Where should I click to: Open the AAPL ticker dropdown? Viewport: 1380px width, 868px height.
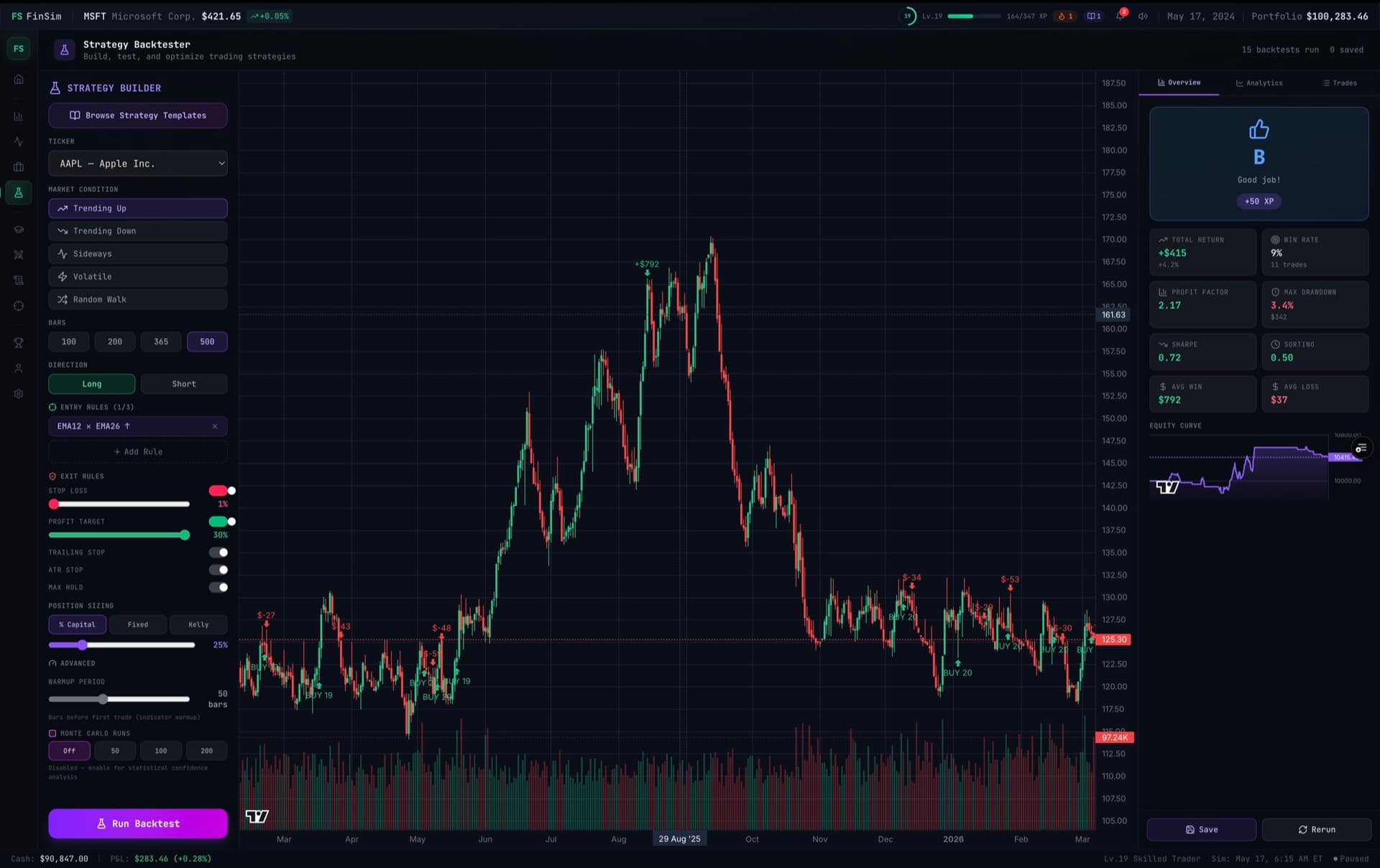pos(138,164)
